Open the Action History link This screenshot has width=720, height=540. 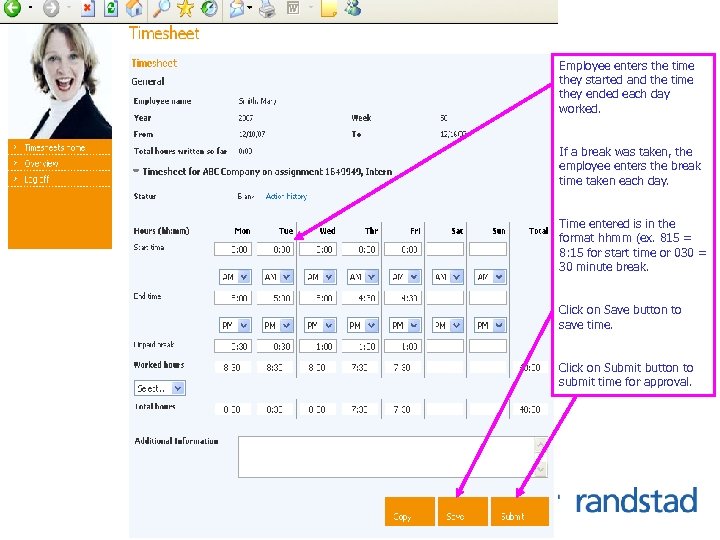[x=286, y=196]
